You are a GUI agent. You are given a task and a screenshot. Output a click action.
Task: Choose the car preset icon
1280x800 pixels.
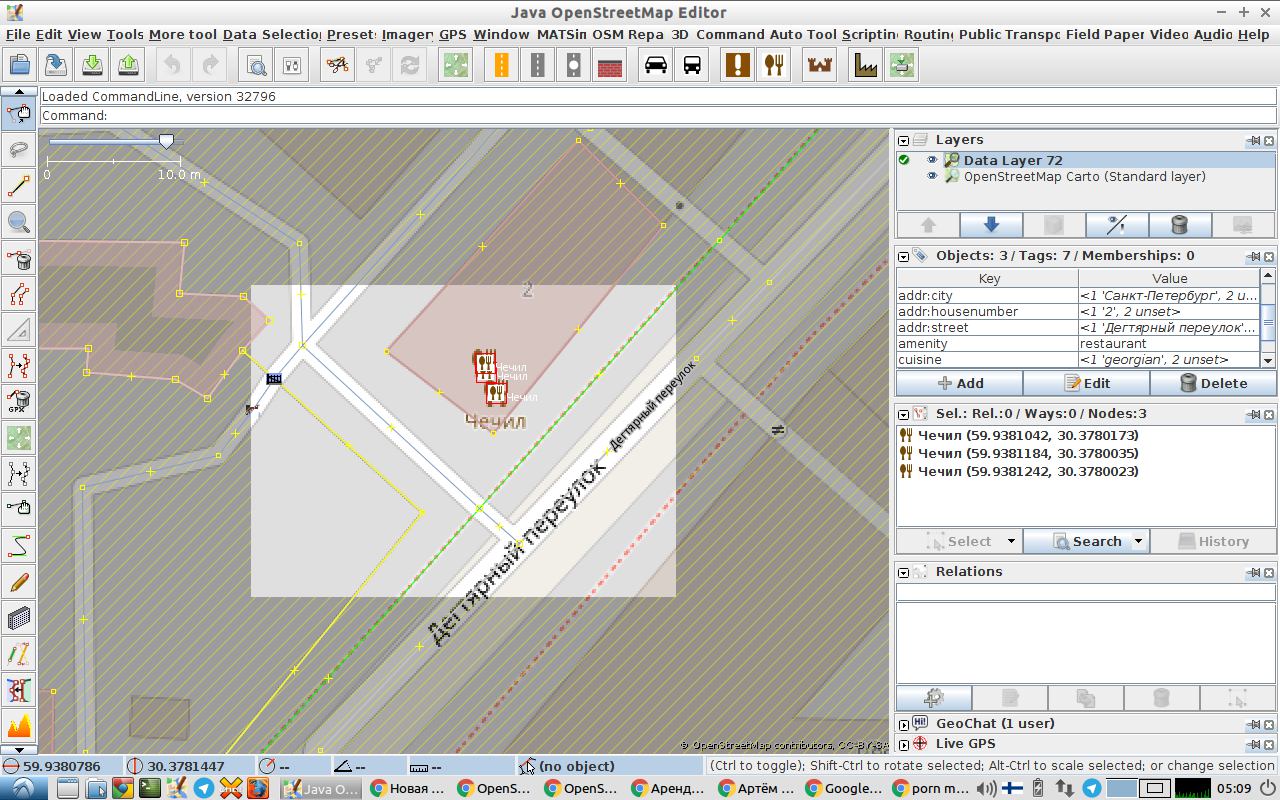pyautogui.click(x=656, y=66)
